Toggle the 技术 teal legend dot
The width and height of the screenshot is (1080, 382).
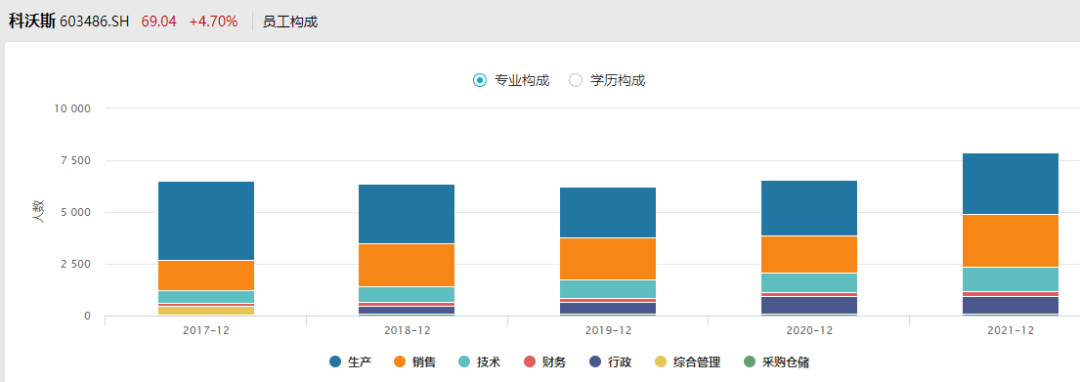tap(464, 361)
